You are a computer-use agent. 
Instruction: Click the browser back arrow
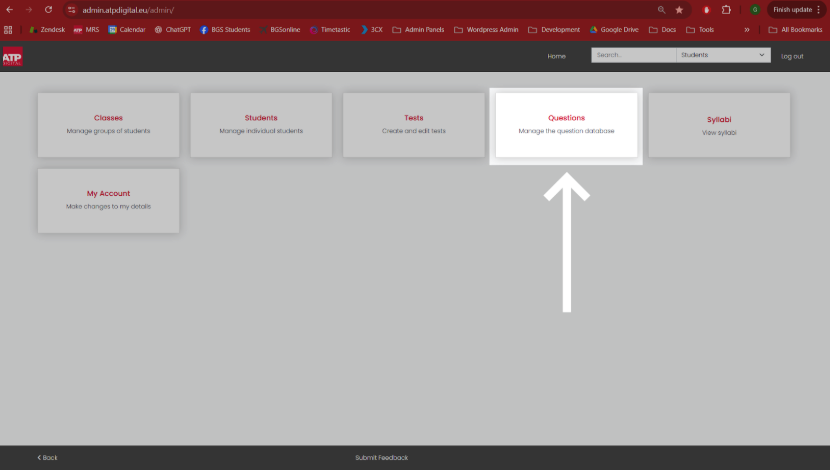tap(10, 10)
